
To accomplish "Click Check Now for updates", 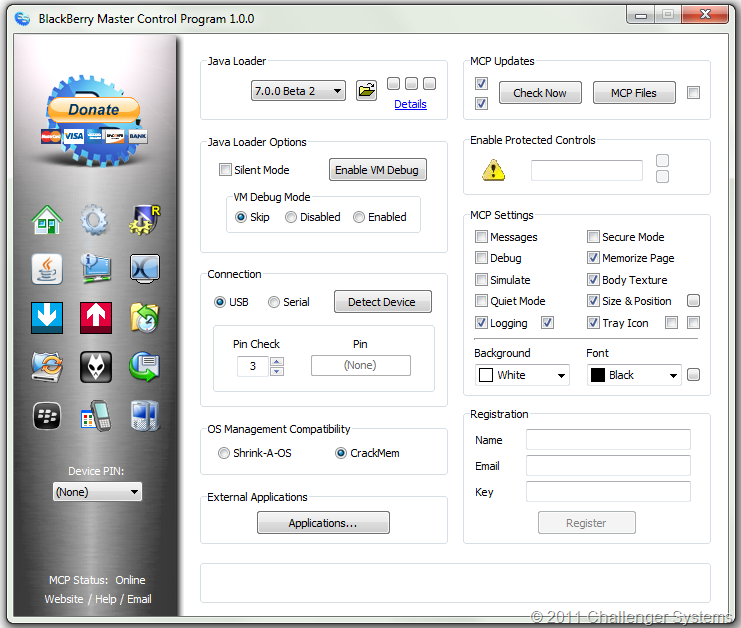I will [540, 93].
